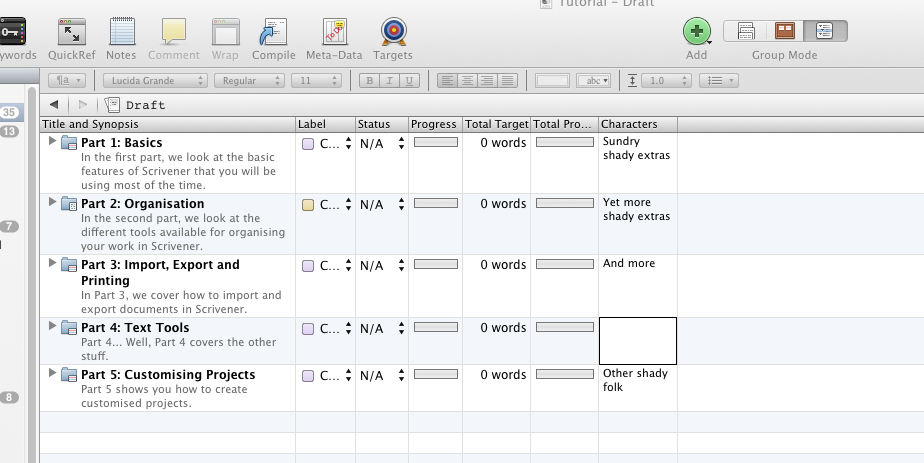Click the green Add button
924x463 pixels.
point(697,31)
